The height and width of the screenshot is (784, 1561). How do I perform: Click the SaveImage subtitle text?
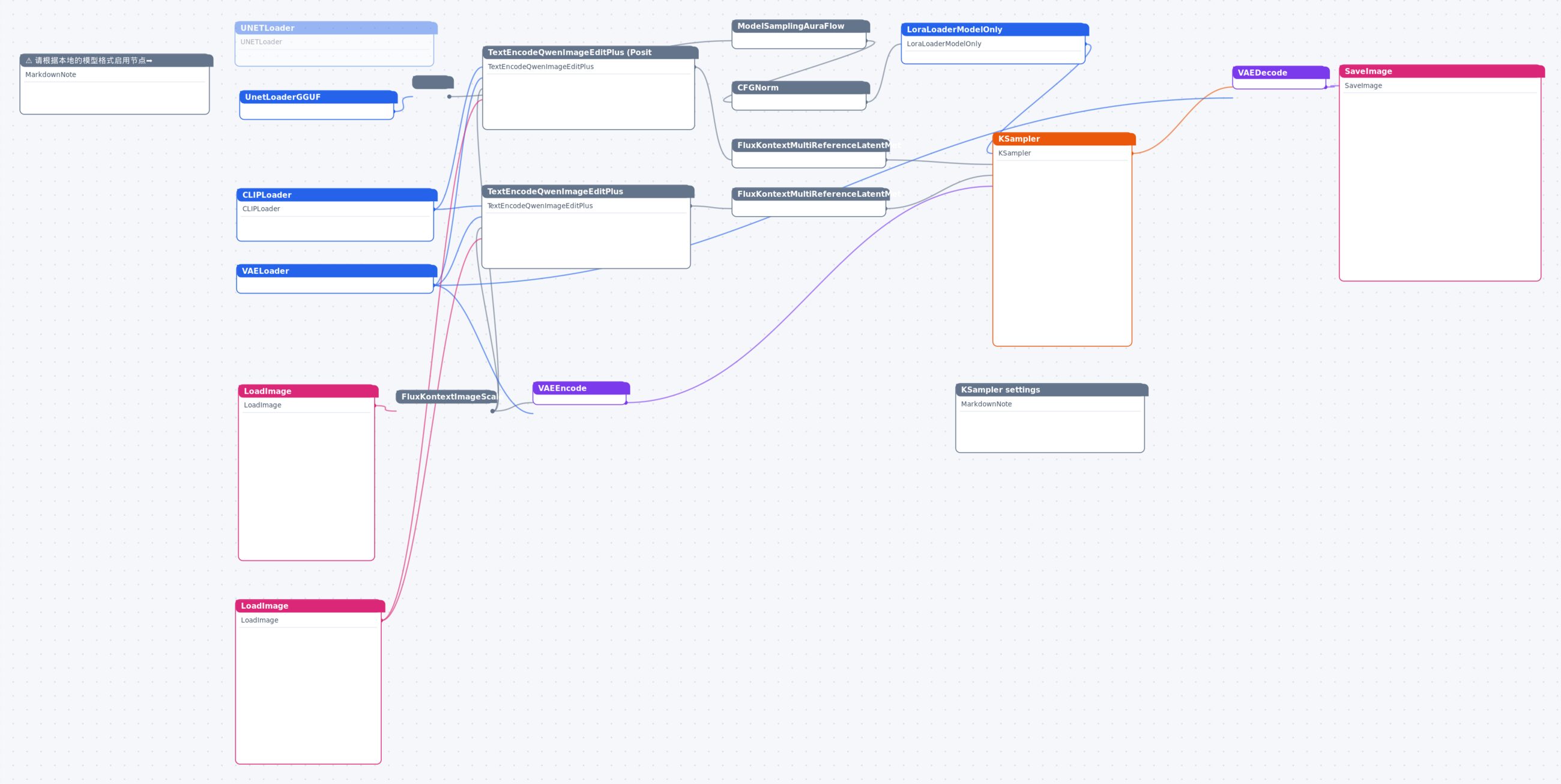[x=1363, y=85]
